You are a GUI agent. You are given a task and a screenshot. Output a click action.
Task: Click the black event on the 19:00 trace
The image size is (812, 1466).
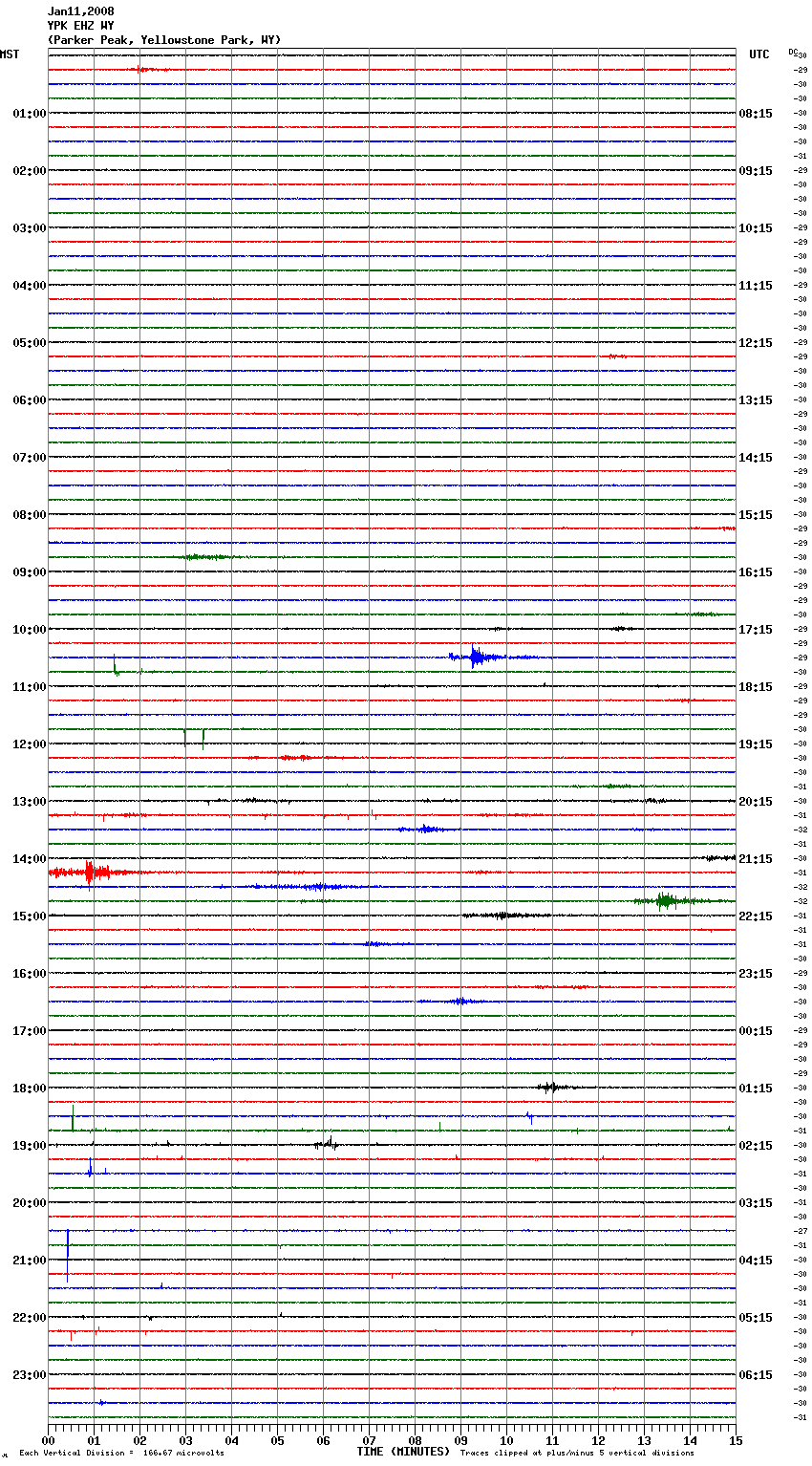tap(327, 1143)
